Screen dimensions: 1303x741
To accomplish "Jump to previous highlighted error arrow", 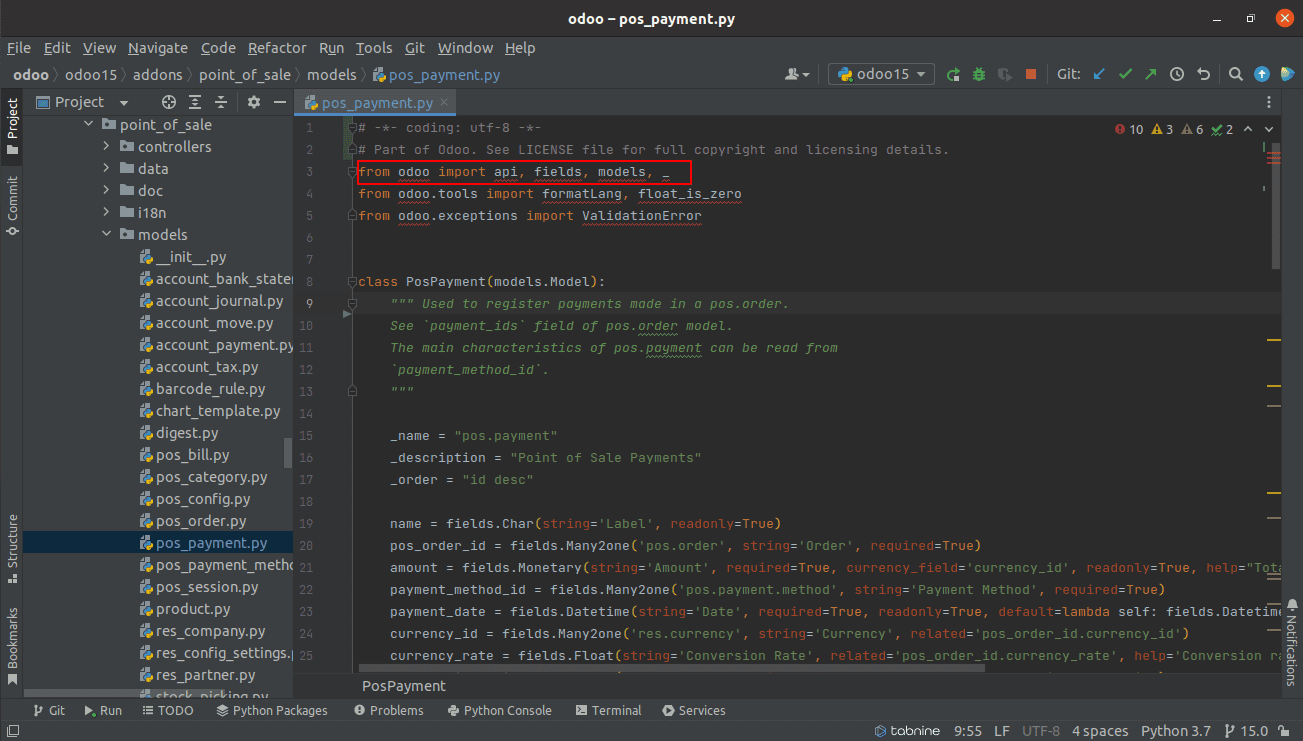I will point(1250,129).
